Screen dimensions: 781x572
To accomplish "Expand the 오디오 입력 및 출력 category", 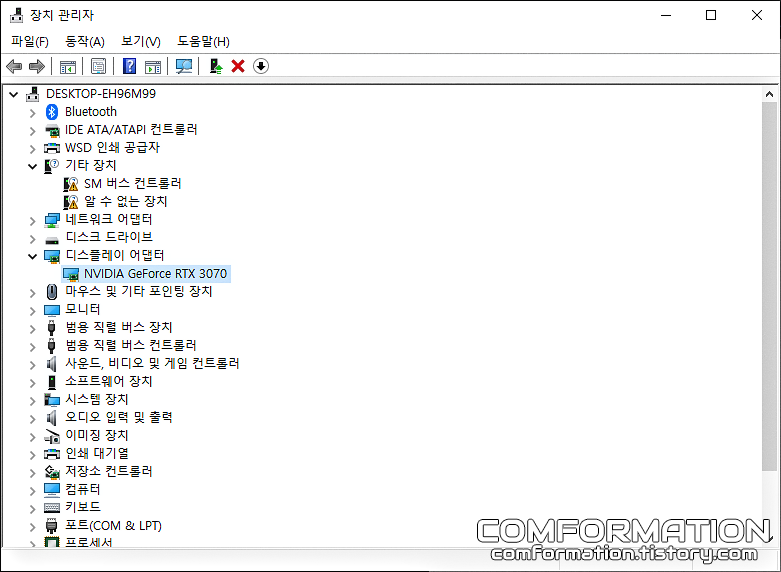I will [33, 419].
